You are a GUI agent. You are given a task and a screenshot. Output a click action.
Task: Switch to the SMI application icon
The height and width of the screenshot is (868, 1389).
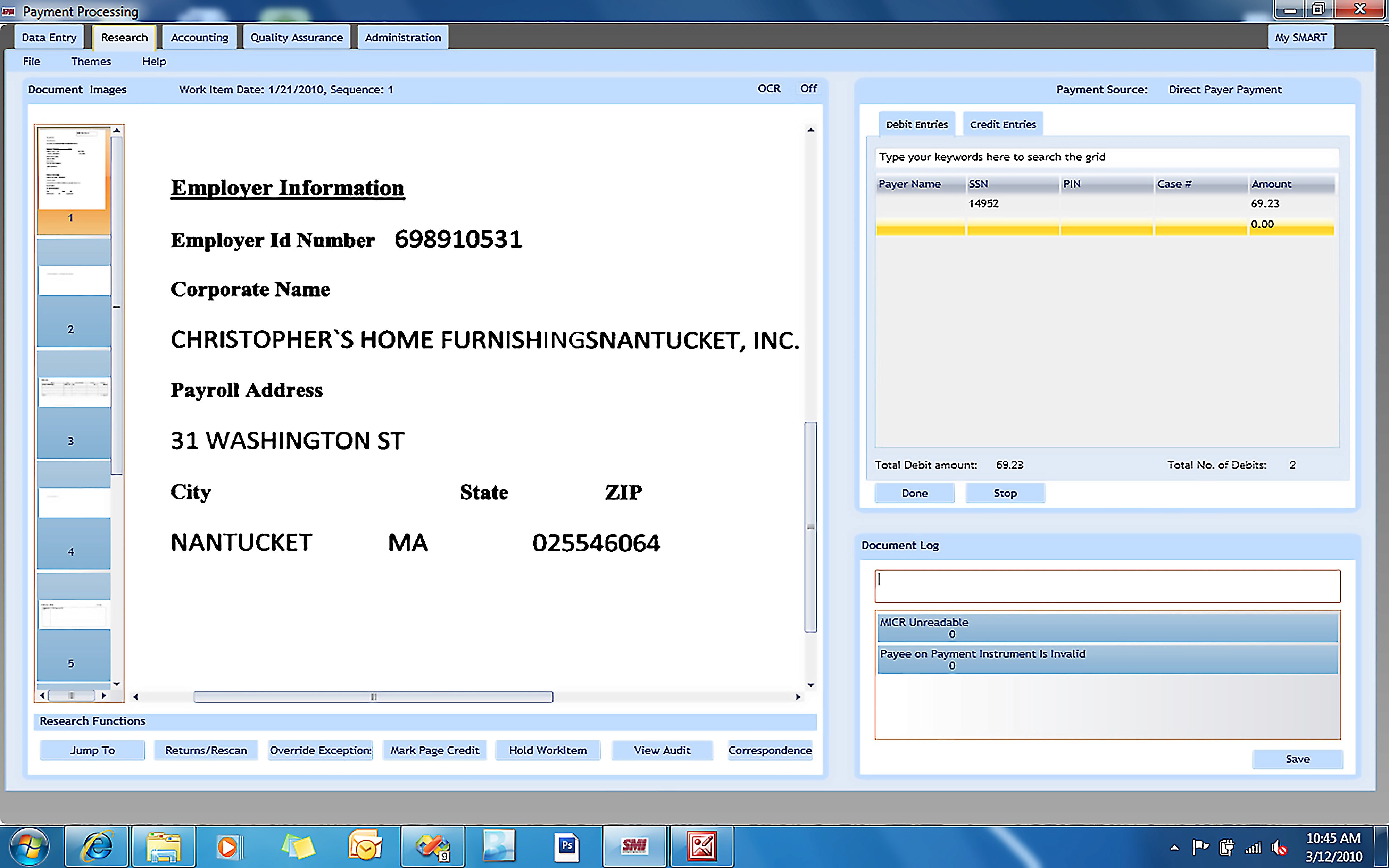pos(634,846)
